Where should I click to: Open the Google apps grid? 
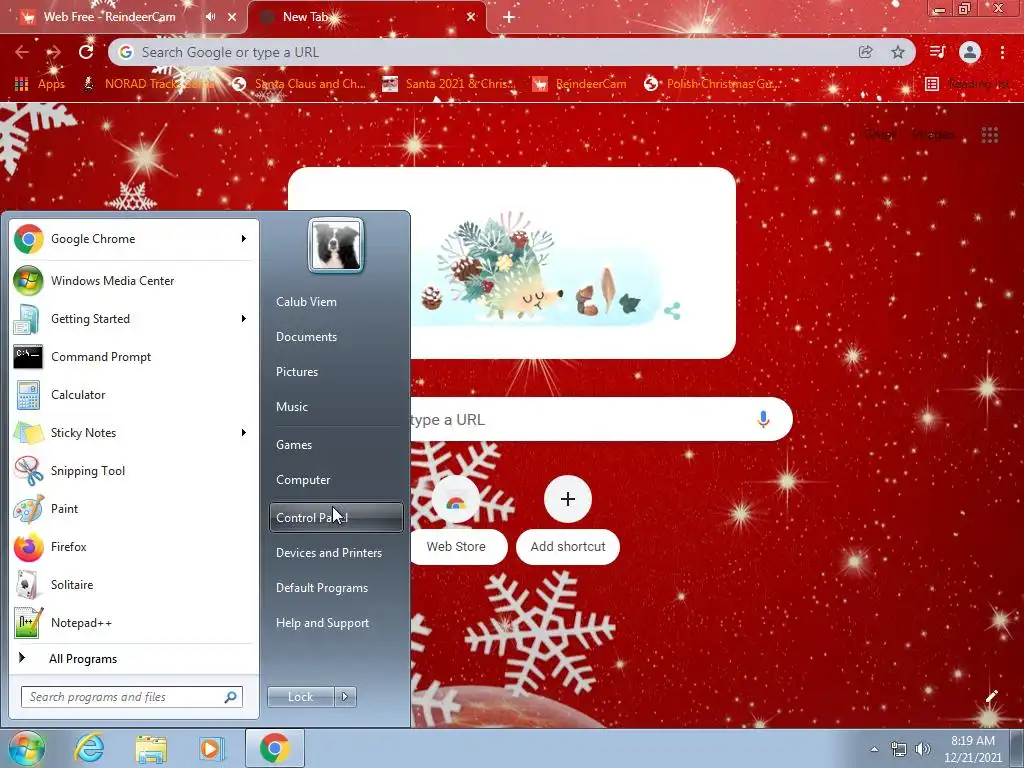[x=989, y=135]
